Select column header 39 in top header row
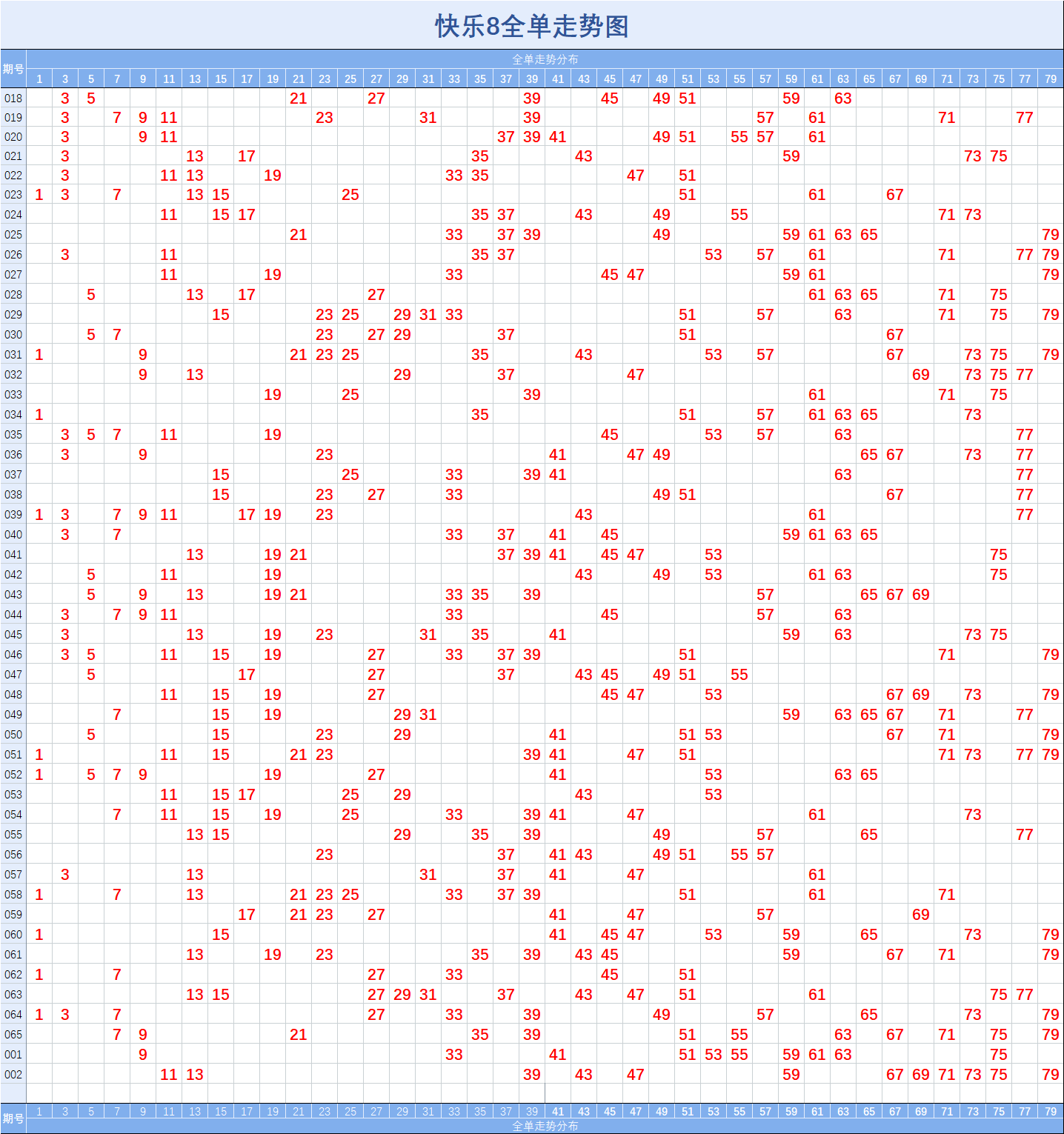Viewport: 1064px width, 1134px height. pyautogui.click(x=532, y=79)
